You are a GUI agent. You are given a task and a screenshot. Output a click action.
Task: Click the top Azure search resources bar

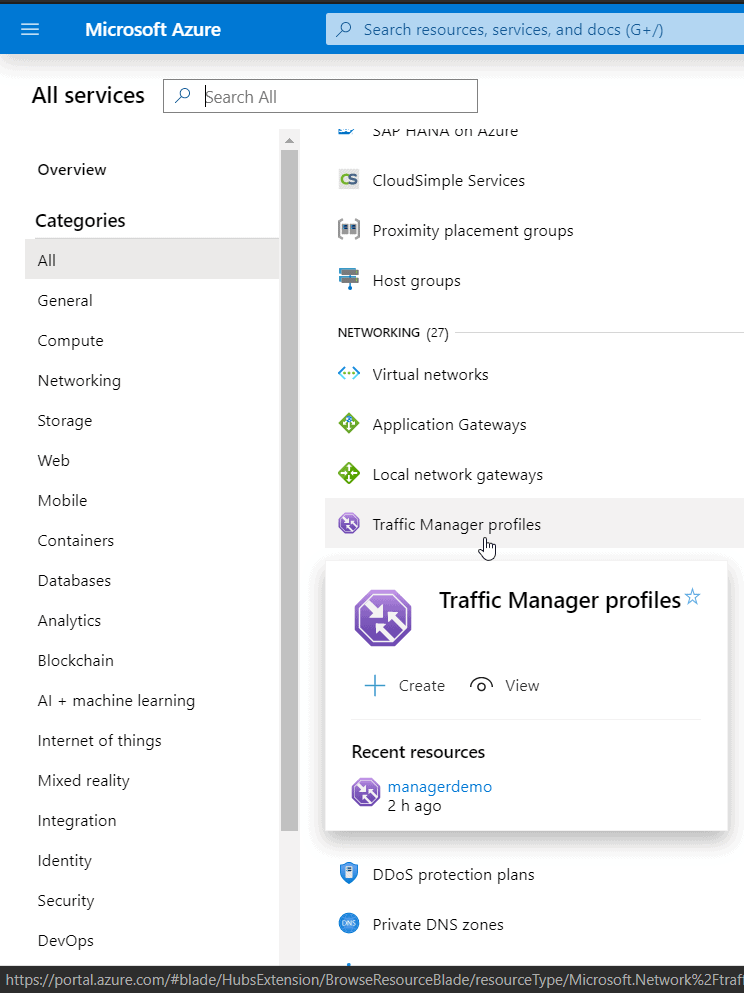click(x=535, y=30)
